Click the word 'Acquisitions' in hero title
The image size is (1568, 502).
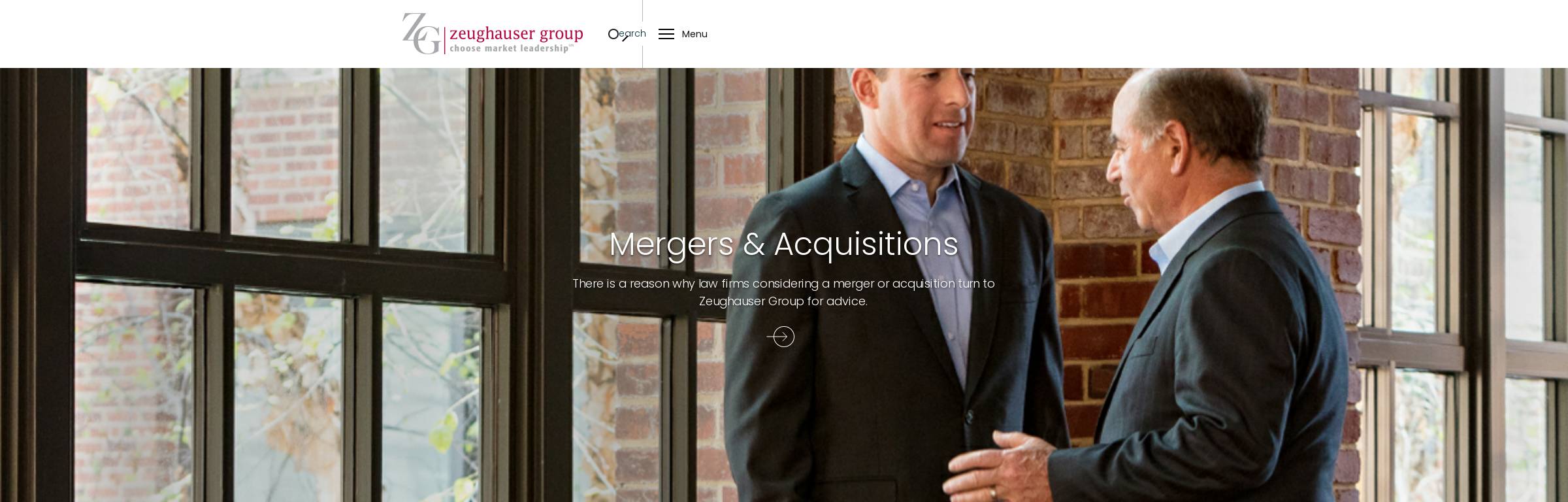coord(866,244)
